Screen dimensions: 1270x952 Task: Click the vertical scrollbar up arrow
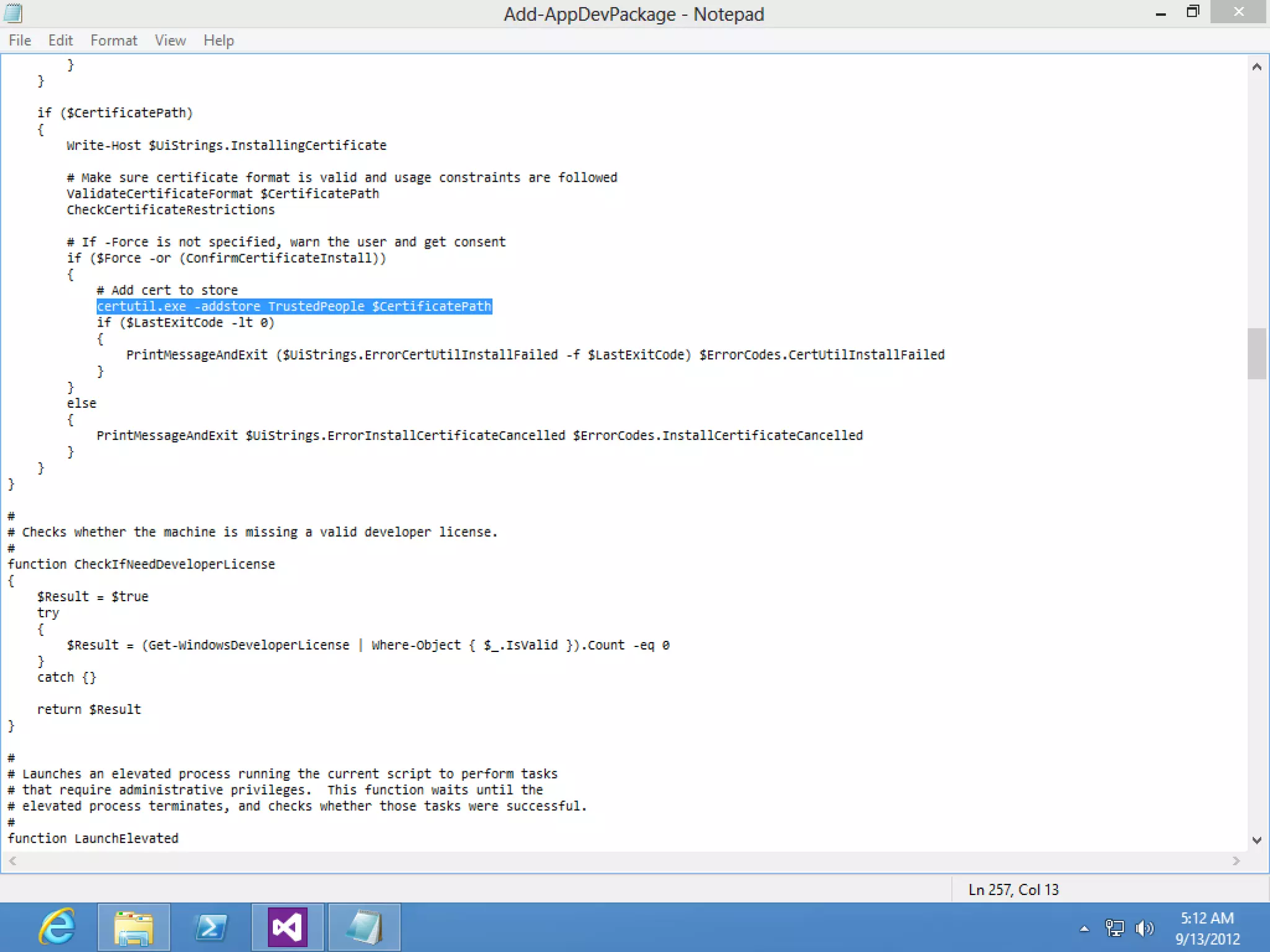tap(1257, 67)
